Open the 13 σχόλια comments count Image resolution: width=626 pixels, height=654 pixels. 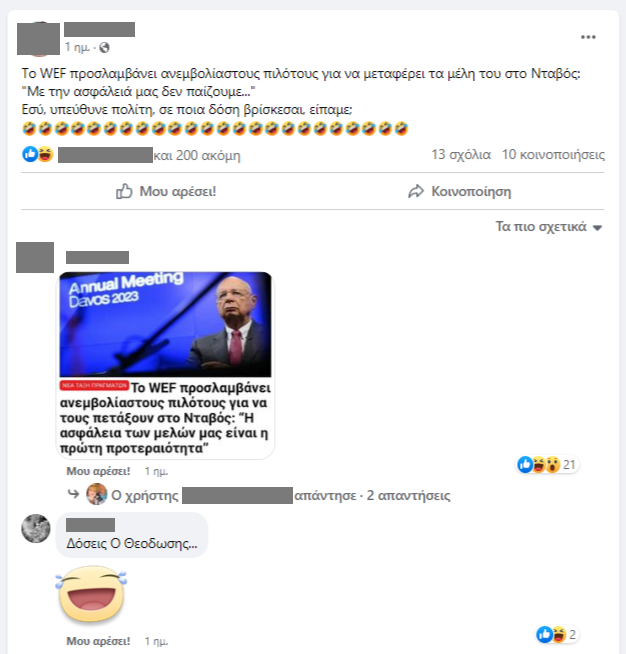pos(461,154)
